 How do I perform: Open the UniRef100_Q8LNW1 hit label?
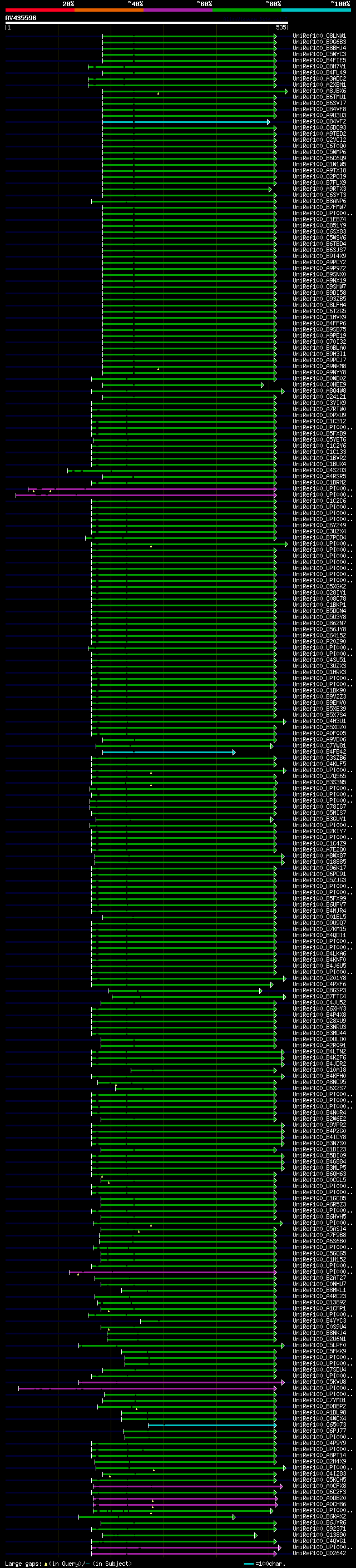coord(319,36)
